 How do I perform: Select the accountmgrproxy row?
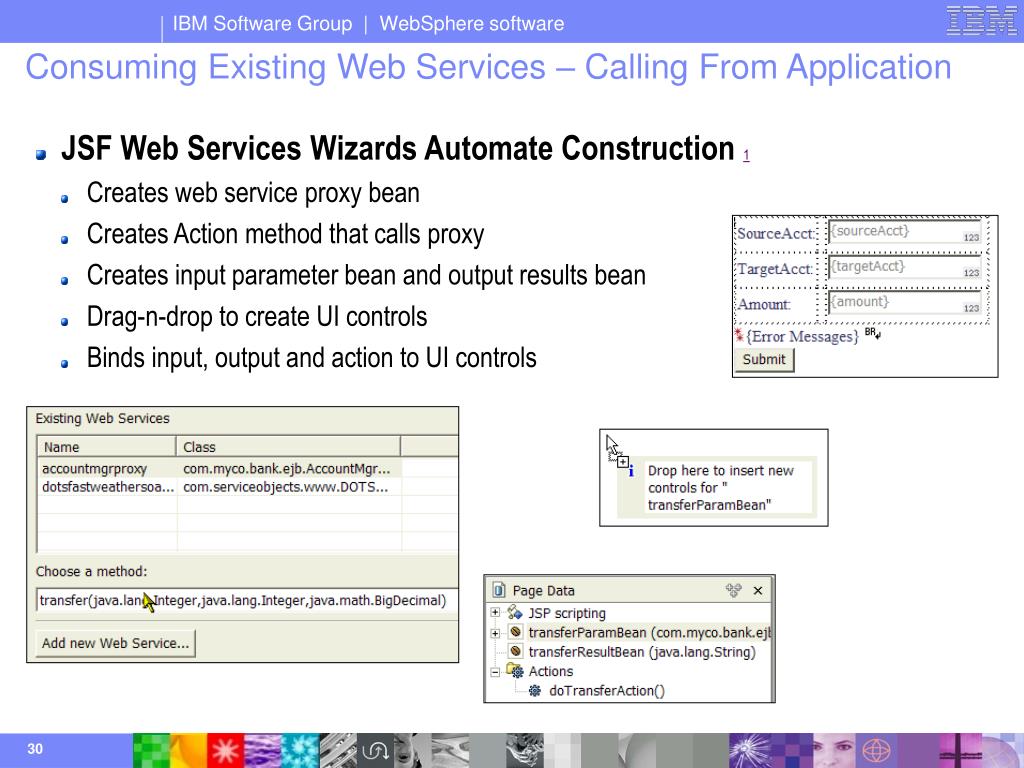[219, 468]
